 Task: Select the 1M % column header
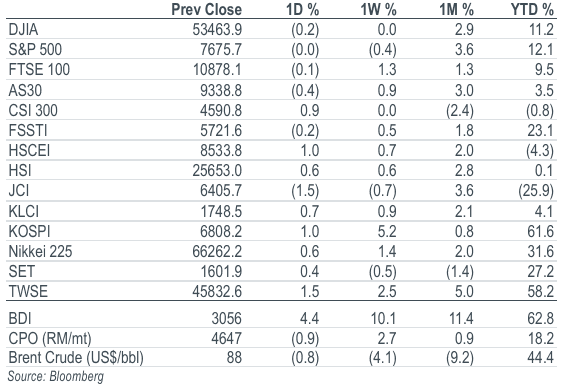[x=456, y=10]
